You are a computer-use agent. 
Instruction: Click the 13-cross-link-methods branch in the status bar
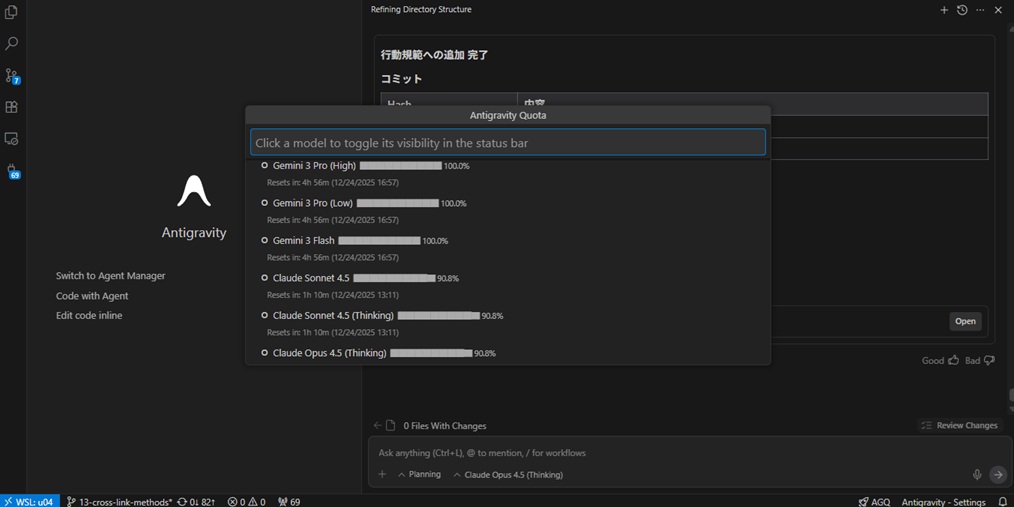119,501
